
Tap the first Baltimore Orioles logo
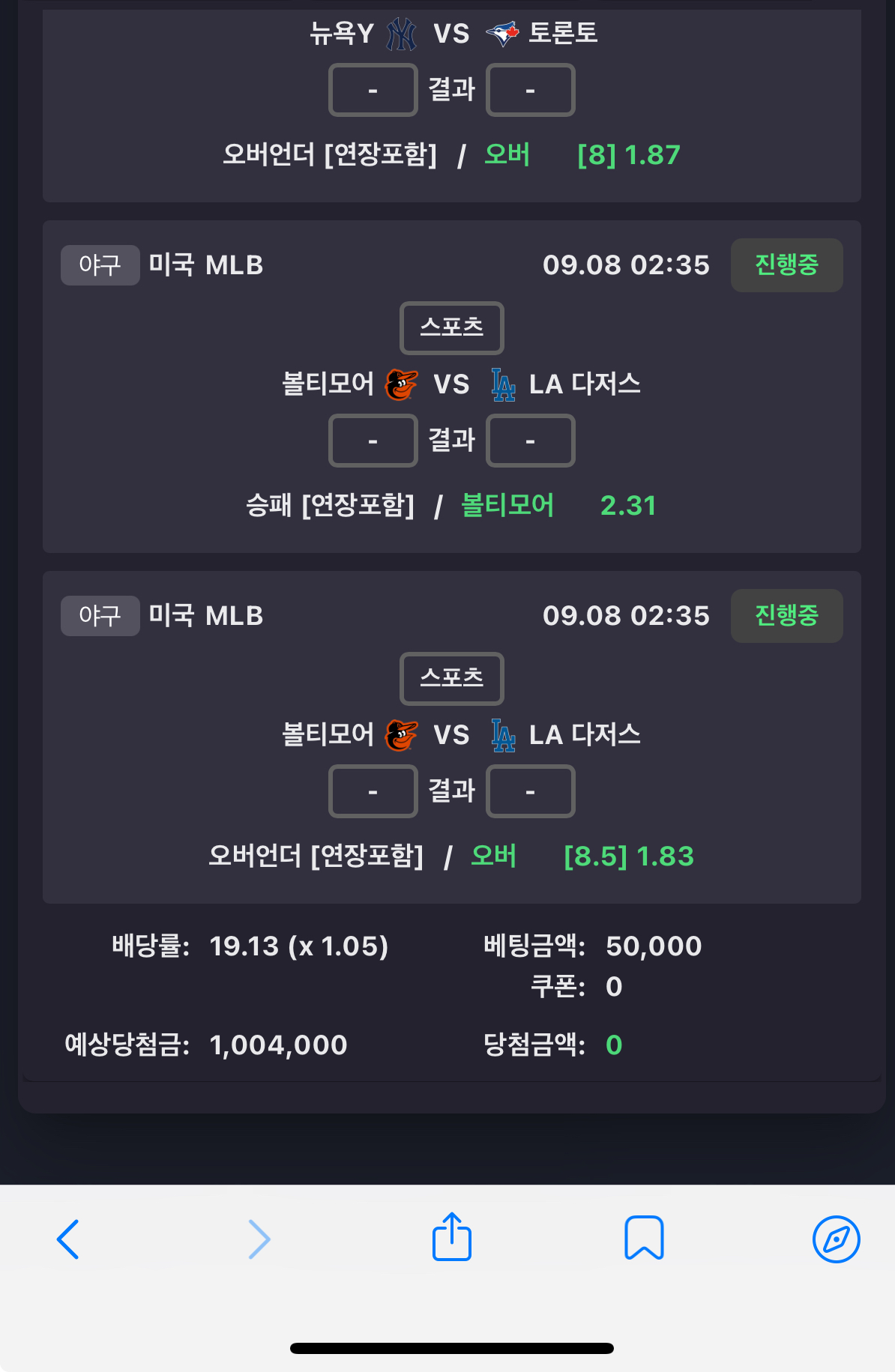[x=402, y=384]
